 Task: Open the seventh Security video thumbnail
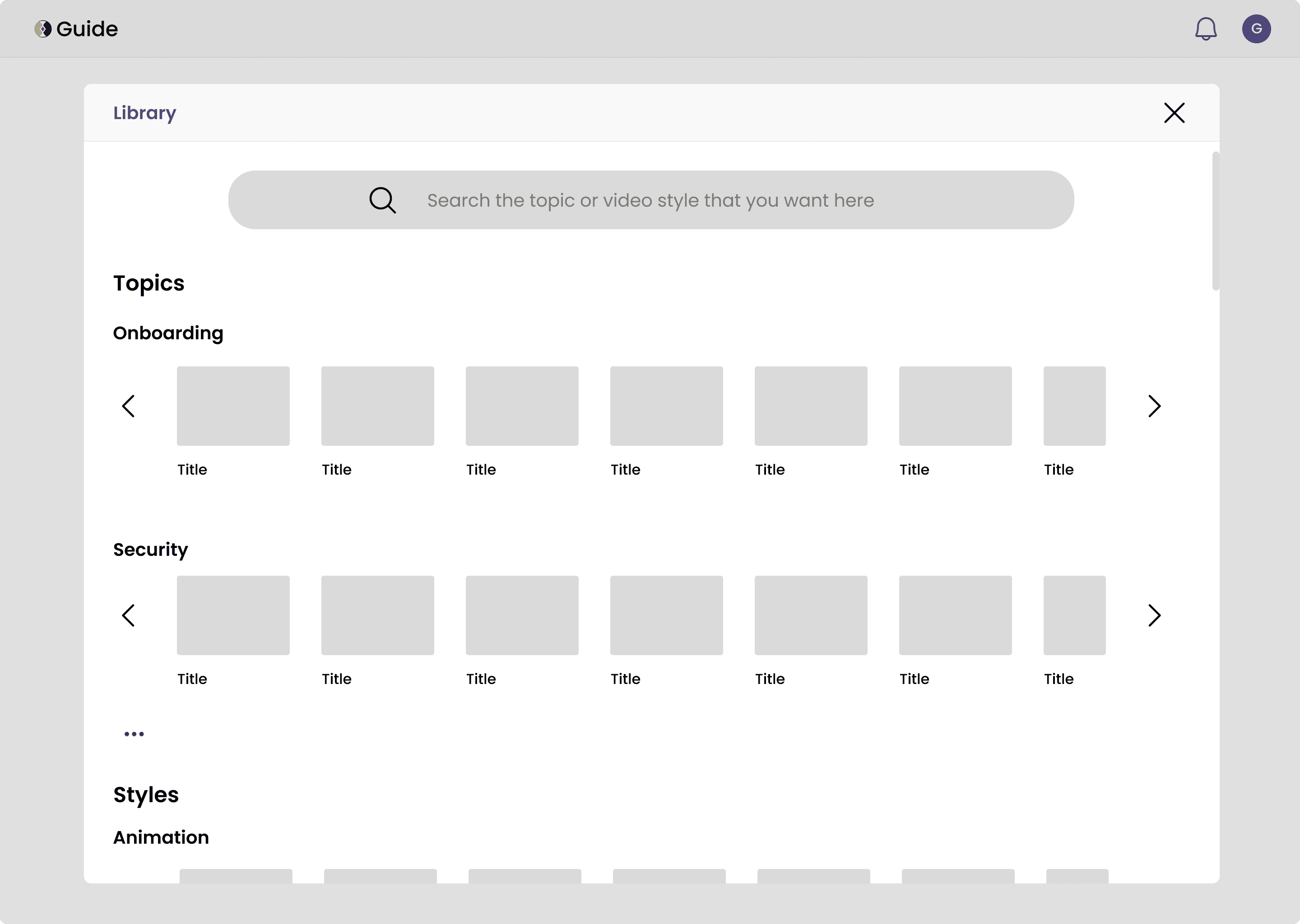pyautogui.click(x=1075, y=615)
